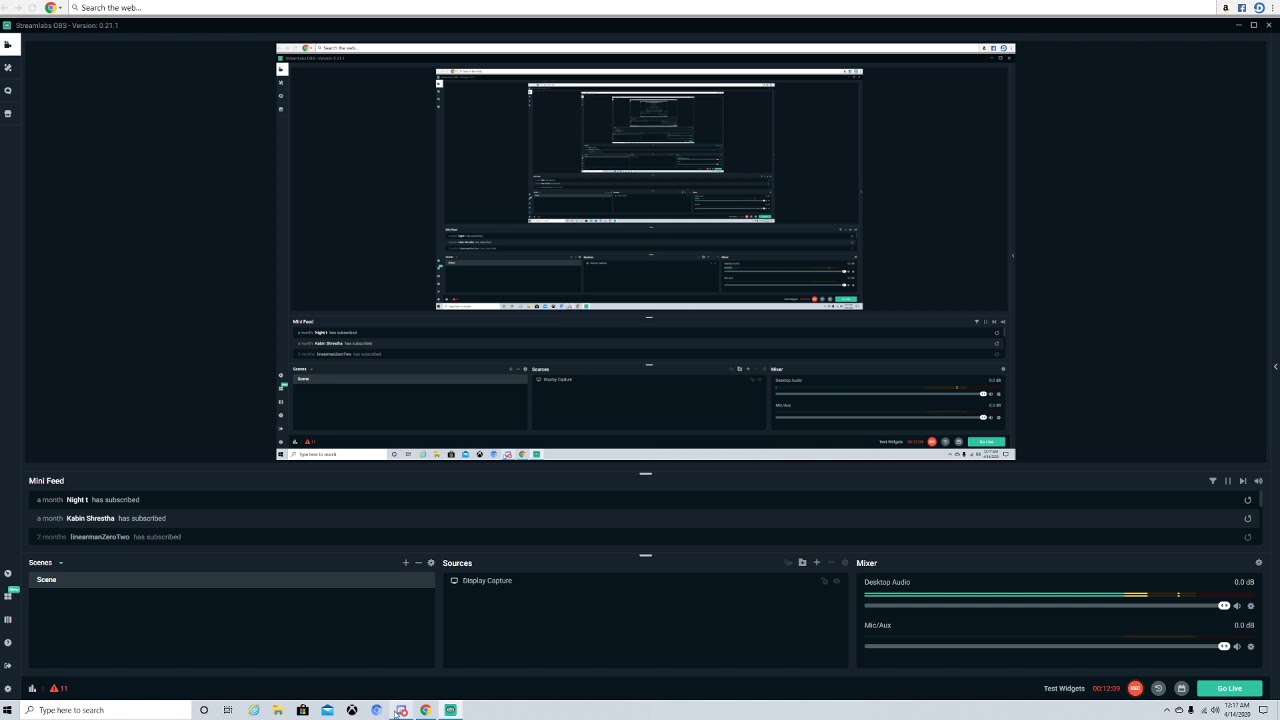Open the Alert Box icon in sidebar
Screen dimensions: 1280x720
pyautogui.click(x=8, y=91)
